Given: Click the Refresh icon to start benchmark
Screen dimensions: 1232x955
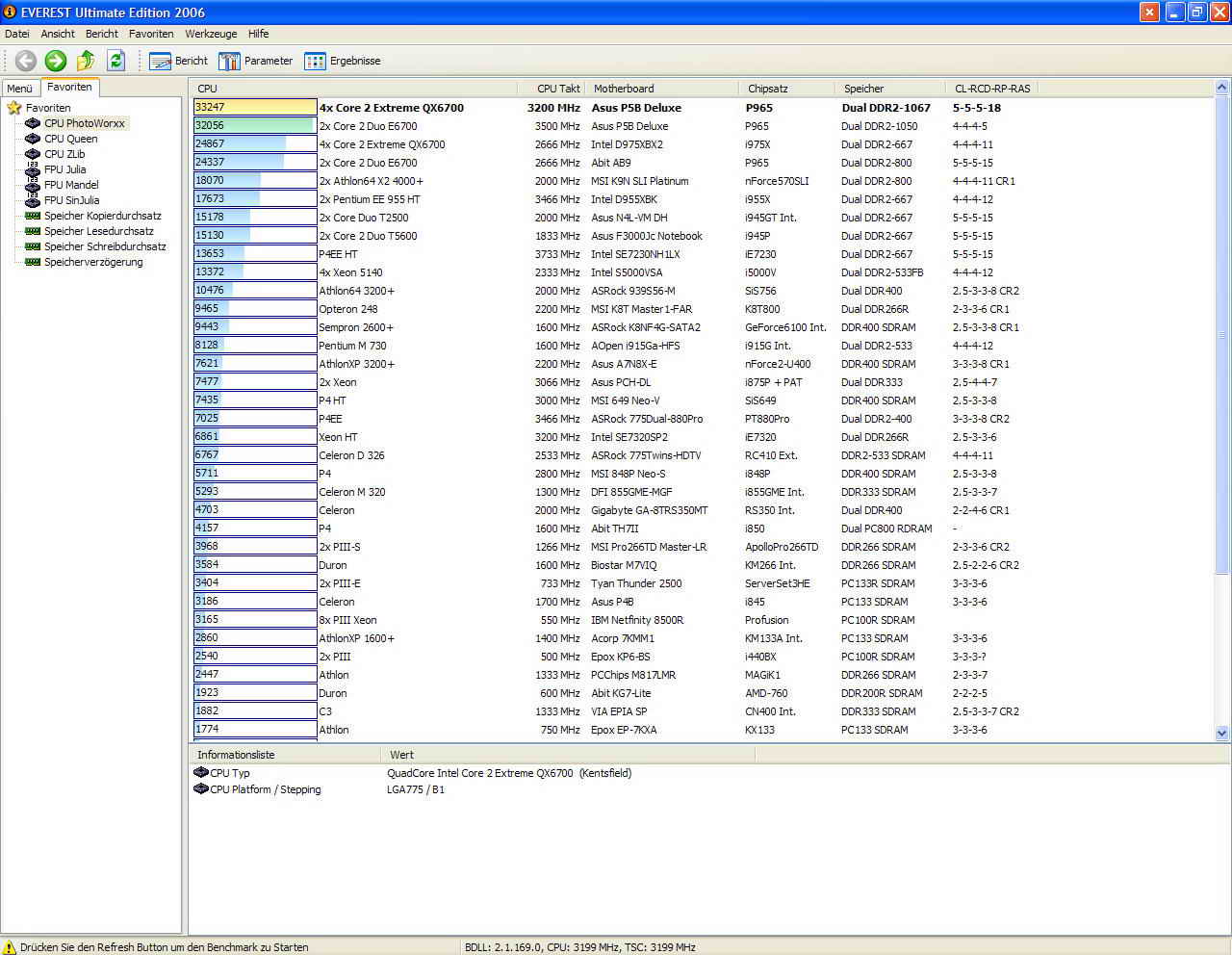Looking at the screenshot, I should (116, 61).
